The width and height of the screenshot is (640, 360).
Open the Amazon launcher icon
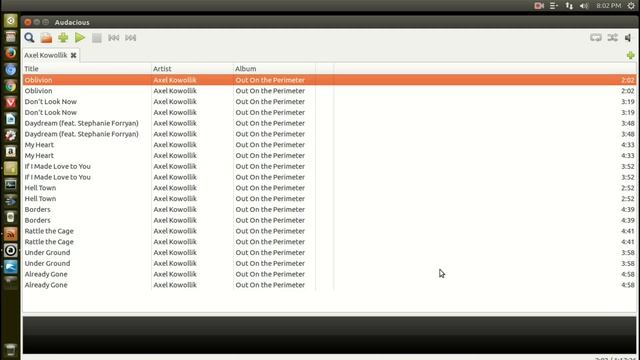click(11, 151)
